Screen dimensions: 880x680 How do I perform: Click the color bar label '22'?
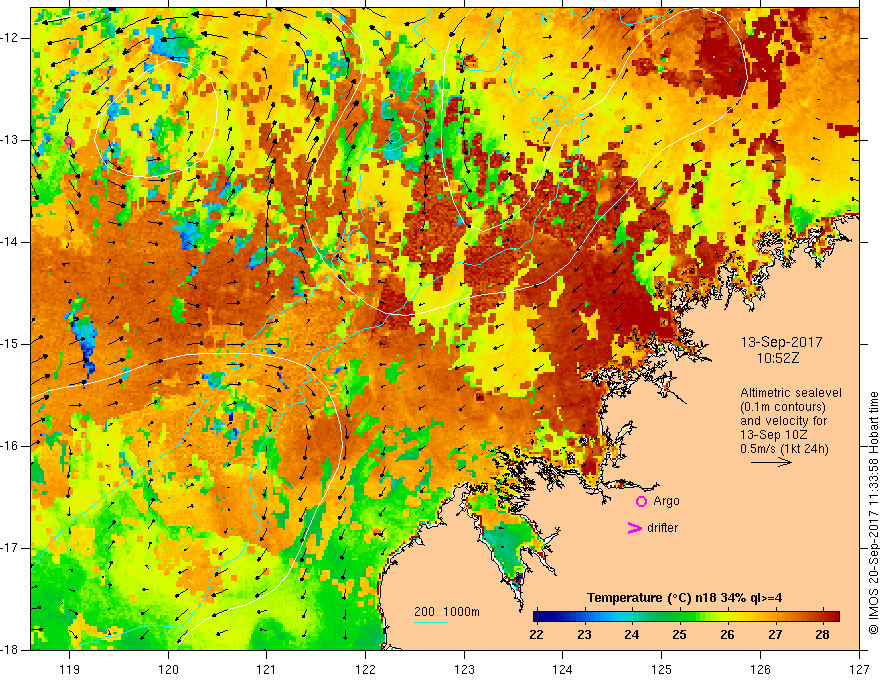[x=537, y=635]
